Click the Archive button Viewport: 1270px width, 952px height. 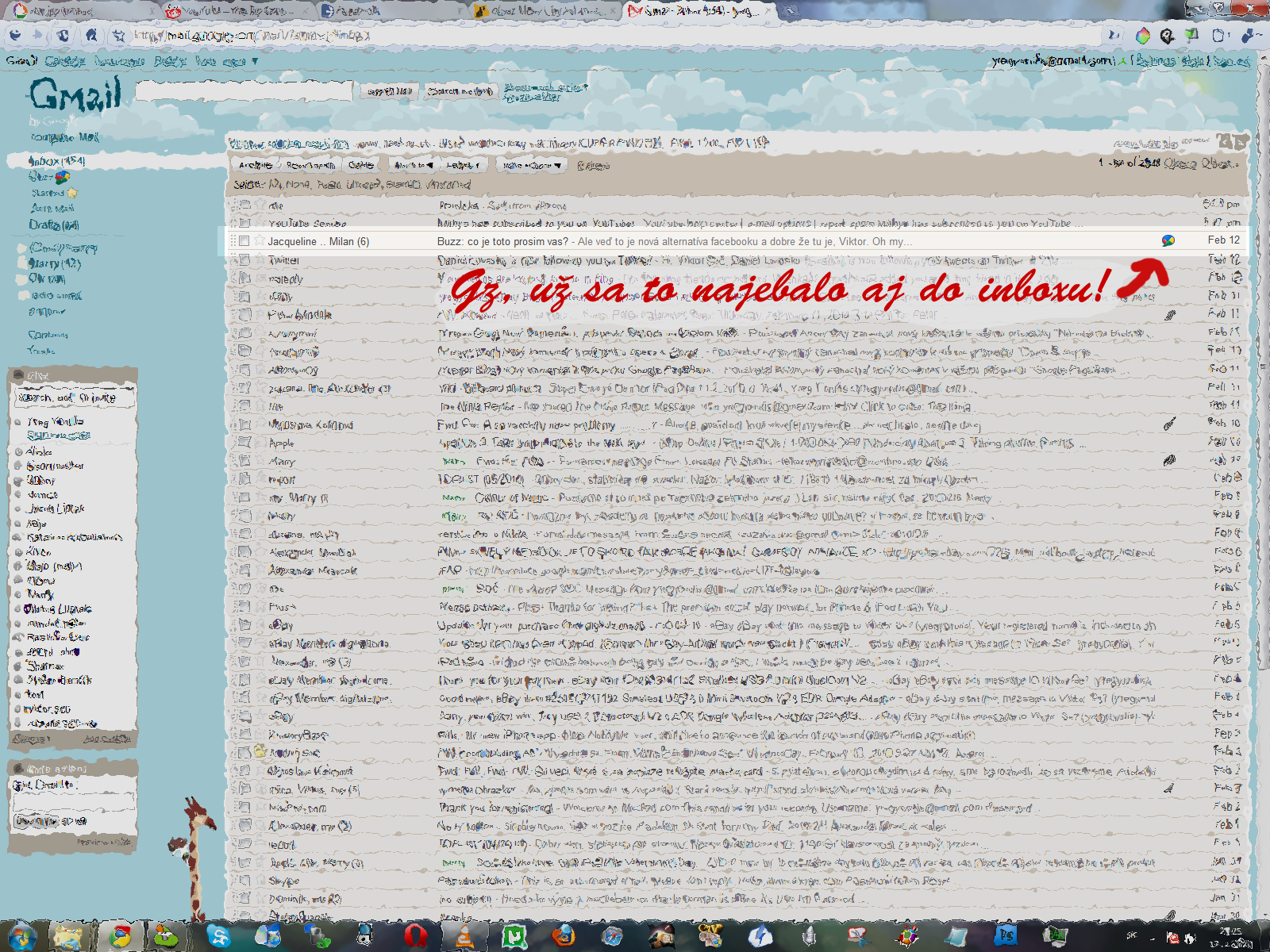(256, 165)
